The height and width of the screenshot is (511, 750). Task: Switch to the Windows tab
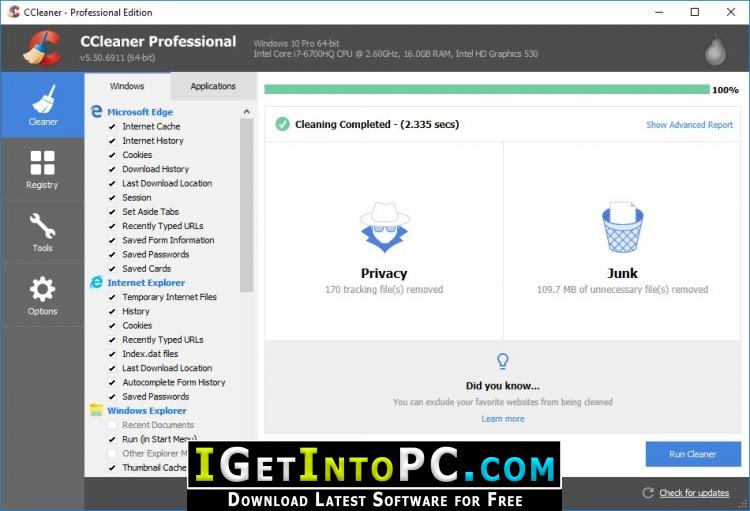pos(127,86)
